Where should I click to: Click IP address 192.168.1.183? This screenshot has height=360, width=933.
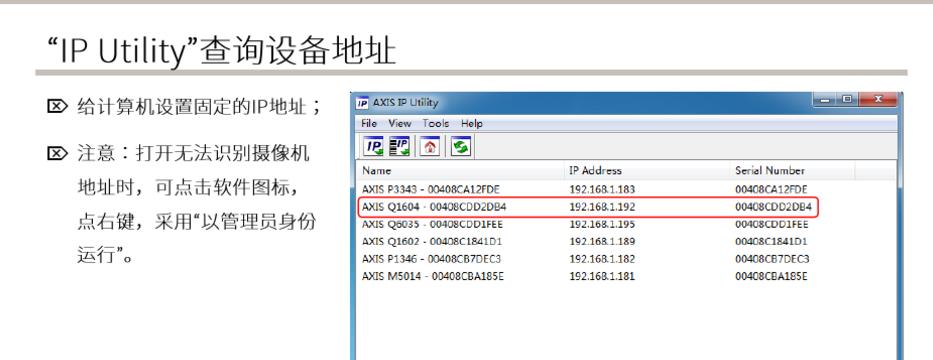click(602, 189)
